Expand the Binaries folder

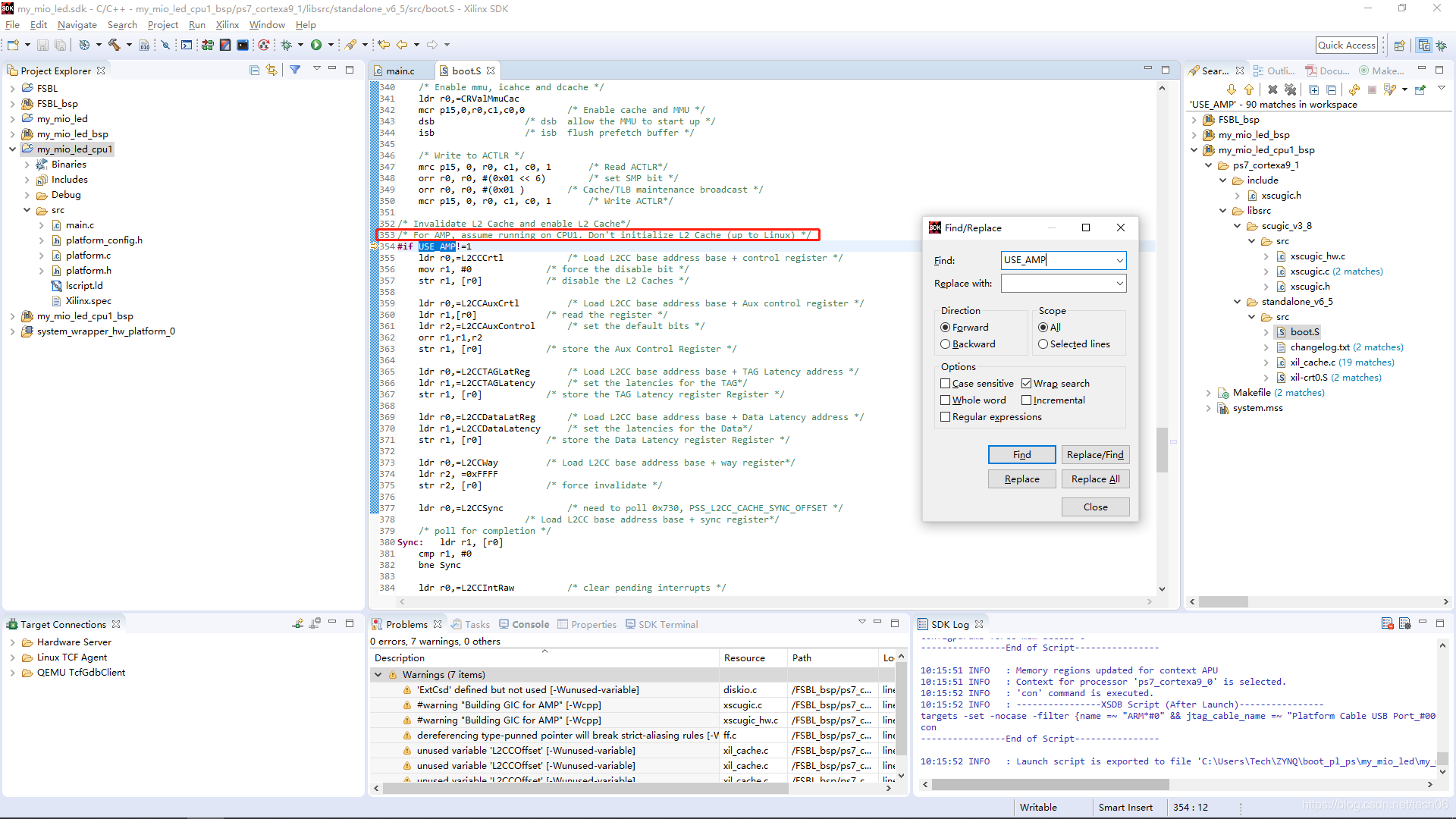tap(27, 165)
